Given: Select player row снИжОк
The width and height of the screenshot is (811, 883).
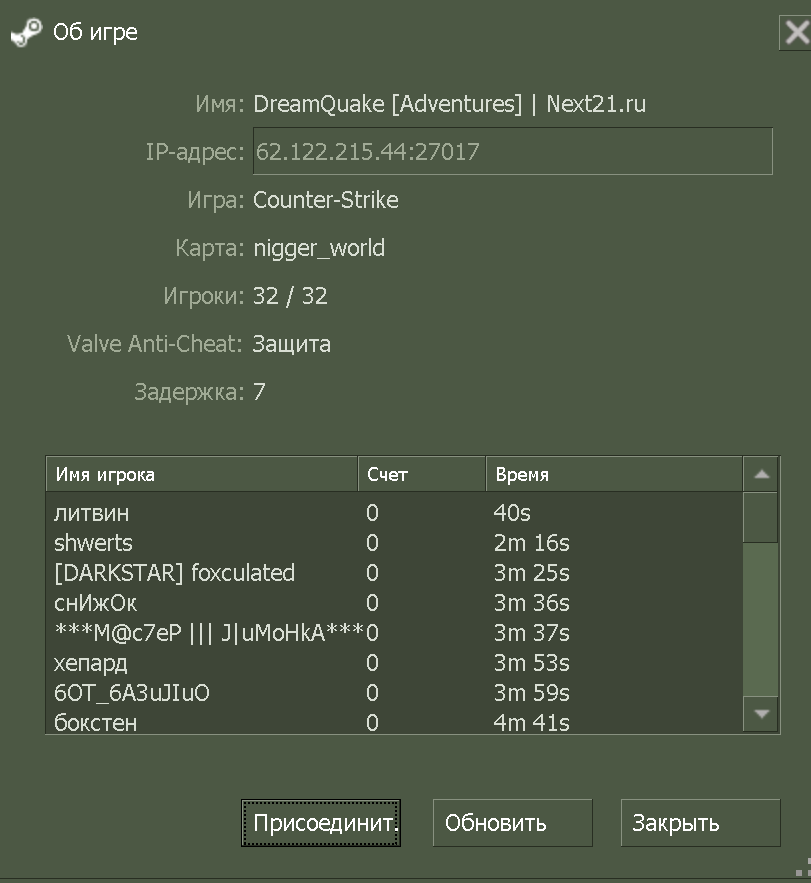Looking at the screenshot, I should 394,603.
